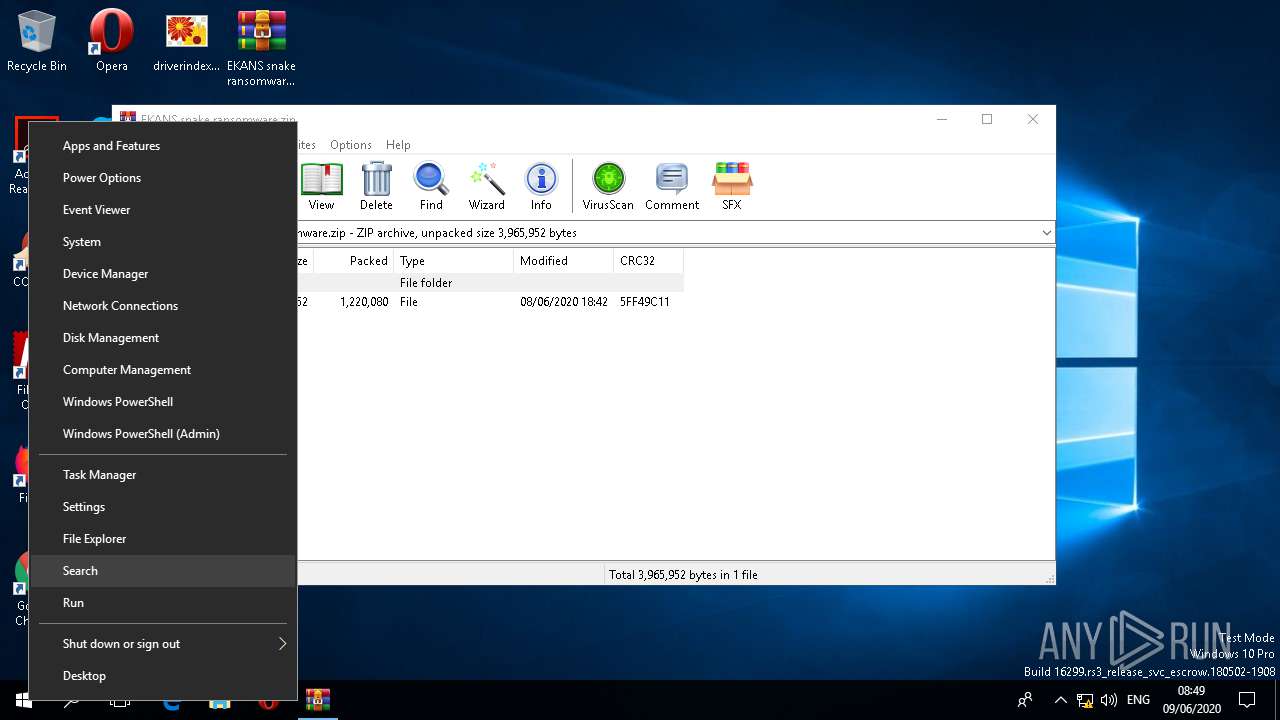Viewport: 1280px width, 720px height.
Task: Select Event Viewer menu entry
Action: (x=163, y=210)
